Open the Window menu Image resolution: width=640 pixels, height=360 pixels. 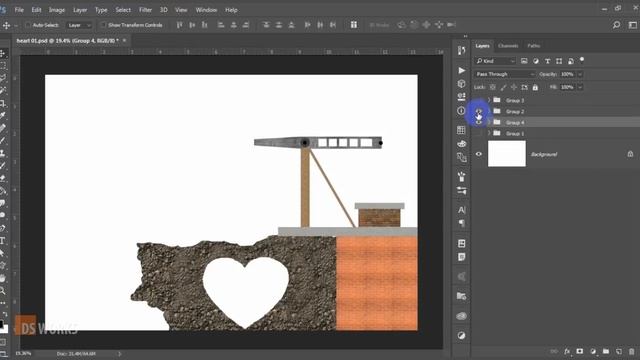[x=206, y=10]
